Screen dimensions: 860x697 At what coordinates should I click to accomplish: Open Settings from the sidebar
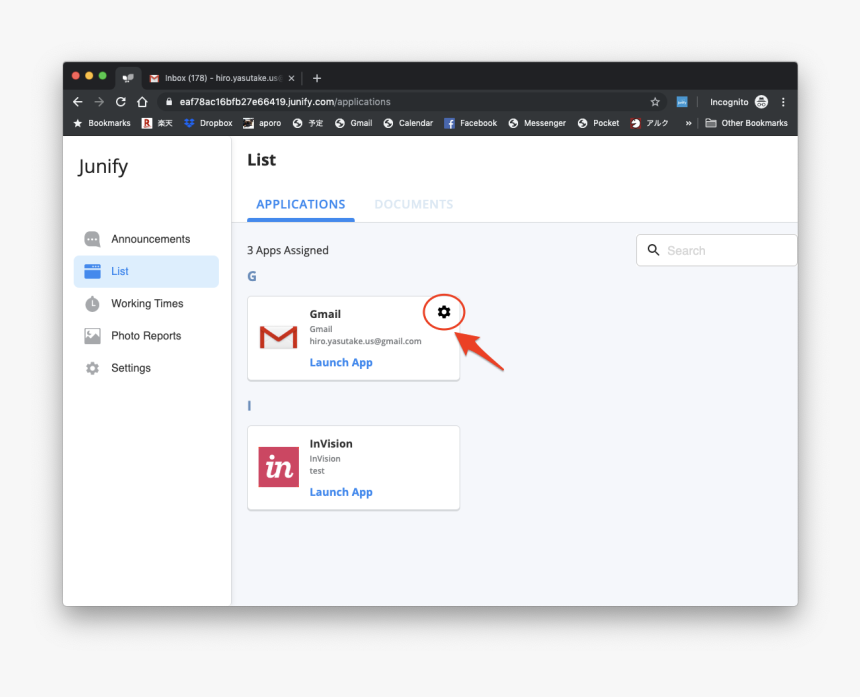130,368
